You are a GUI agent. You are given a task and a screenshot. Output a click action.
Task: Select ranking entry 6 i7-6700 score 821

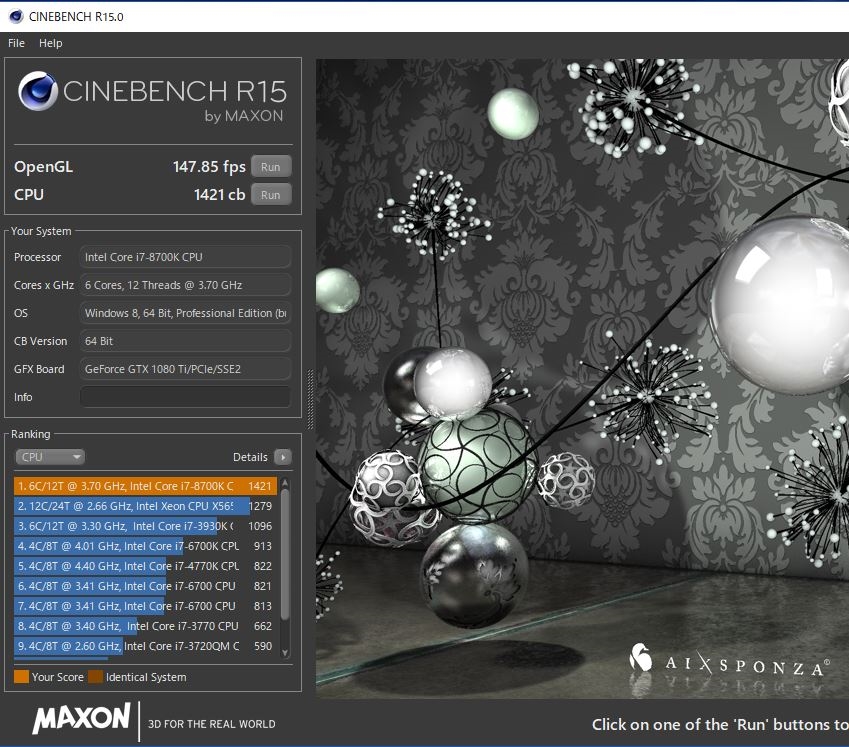(145, 586)
